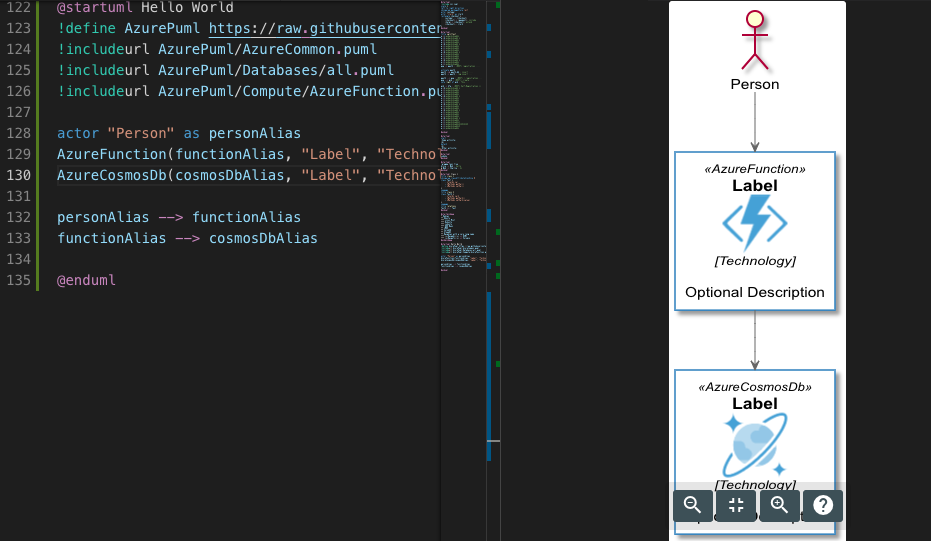Click the Azure Function lightning icon

click(755, 222)
